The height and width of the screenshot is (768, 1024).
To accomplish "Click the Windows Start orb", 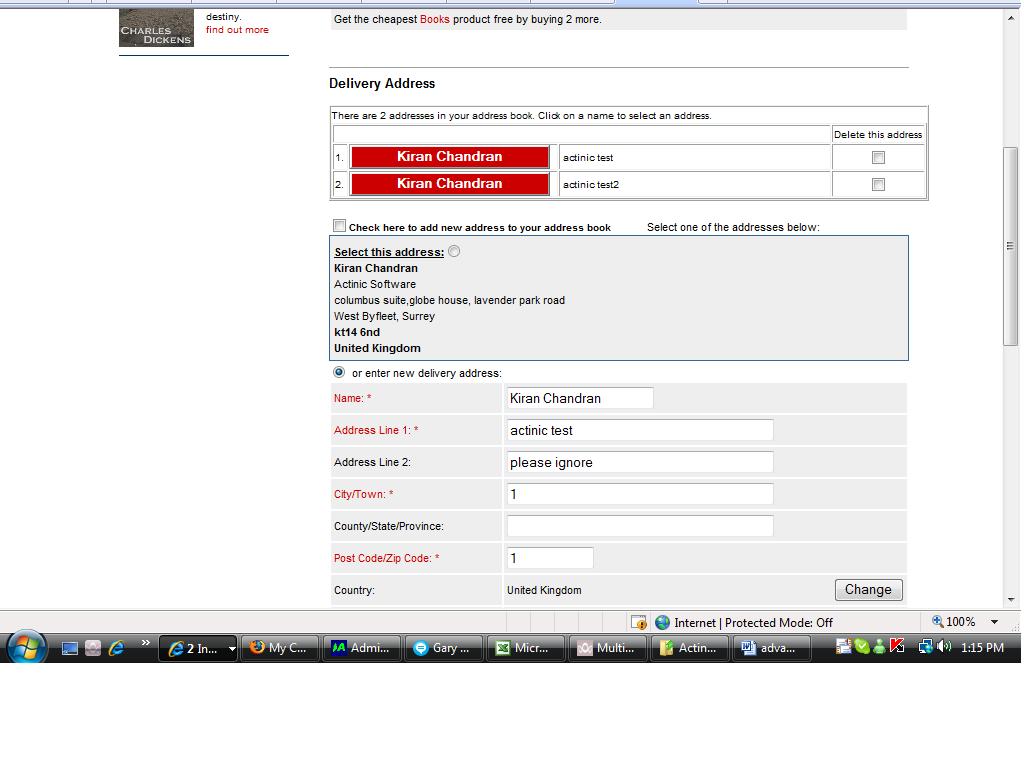I will pyautogui.click(x=25, y=647).
